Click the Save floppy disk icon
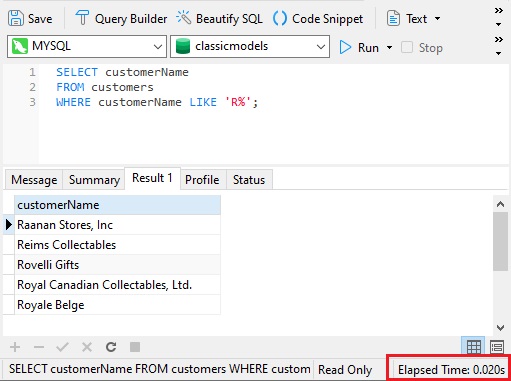The image size is (511, 381). coord(16,18)
